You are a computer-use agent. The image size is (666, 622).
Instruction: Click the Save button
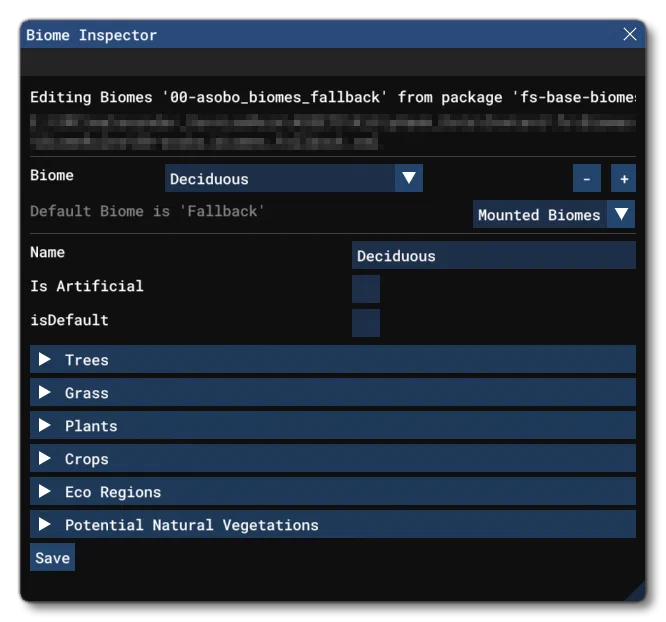[x=52, y=557]
